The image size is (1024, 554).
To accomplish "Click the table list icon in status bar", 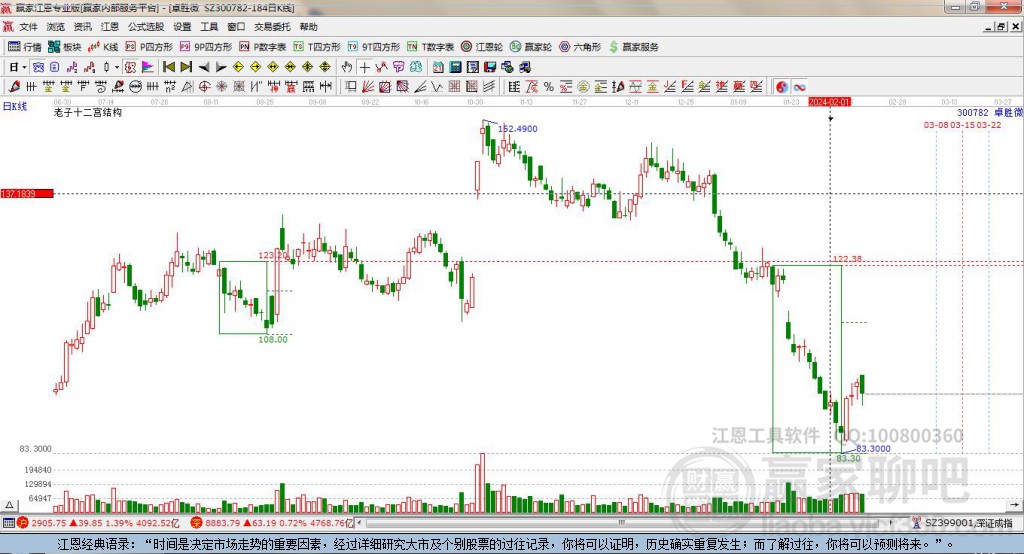I will click(x=8, y=523).
